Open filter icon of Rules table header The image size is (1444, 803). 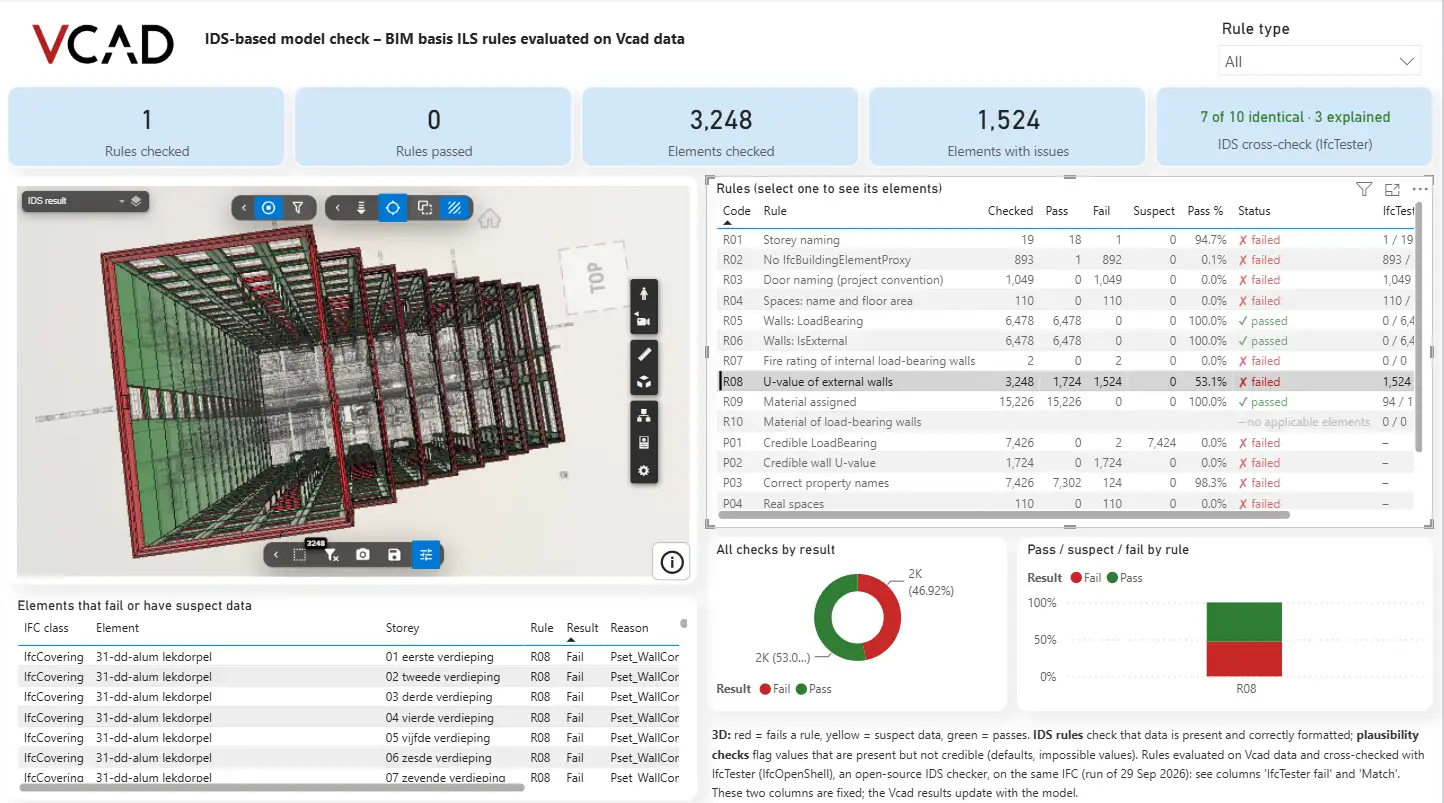click(1364, 189)
